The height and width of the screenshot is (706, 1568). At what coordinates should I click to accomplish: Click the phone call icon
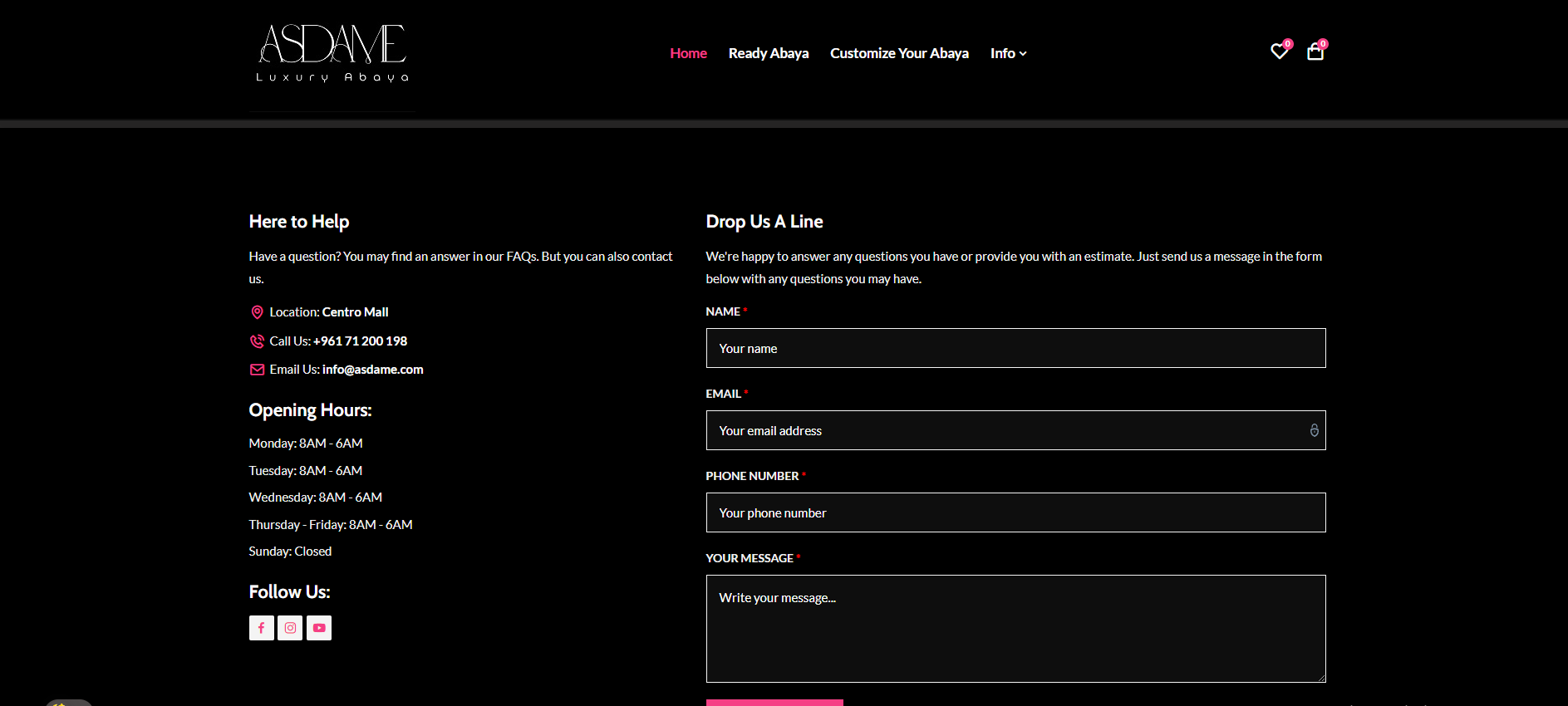pyautogui.click(x=257, y=341)
